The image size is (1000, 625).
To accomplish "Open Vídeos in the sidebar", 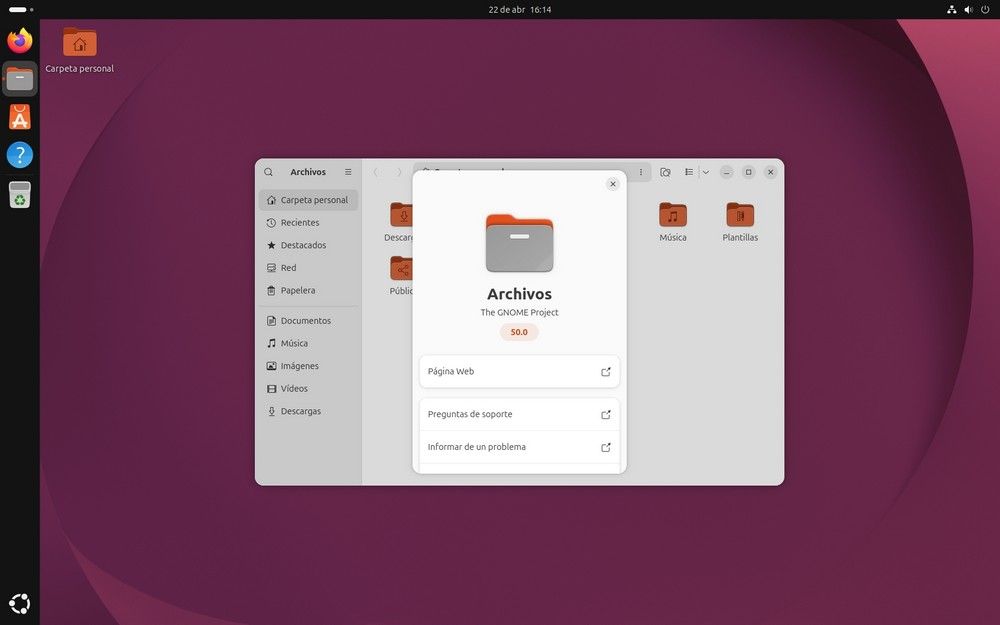I will tap(309, 388).
